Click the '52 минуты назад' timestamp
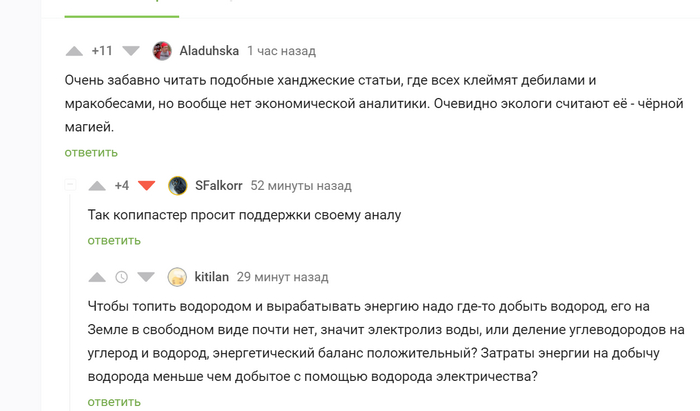Image resolution: width=700 pixels, height=411 pixels. click(301, 185)
